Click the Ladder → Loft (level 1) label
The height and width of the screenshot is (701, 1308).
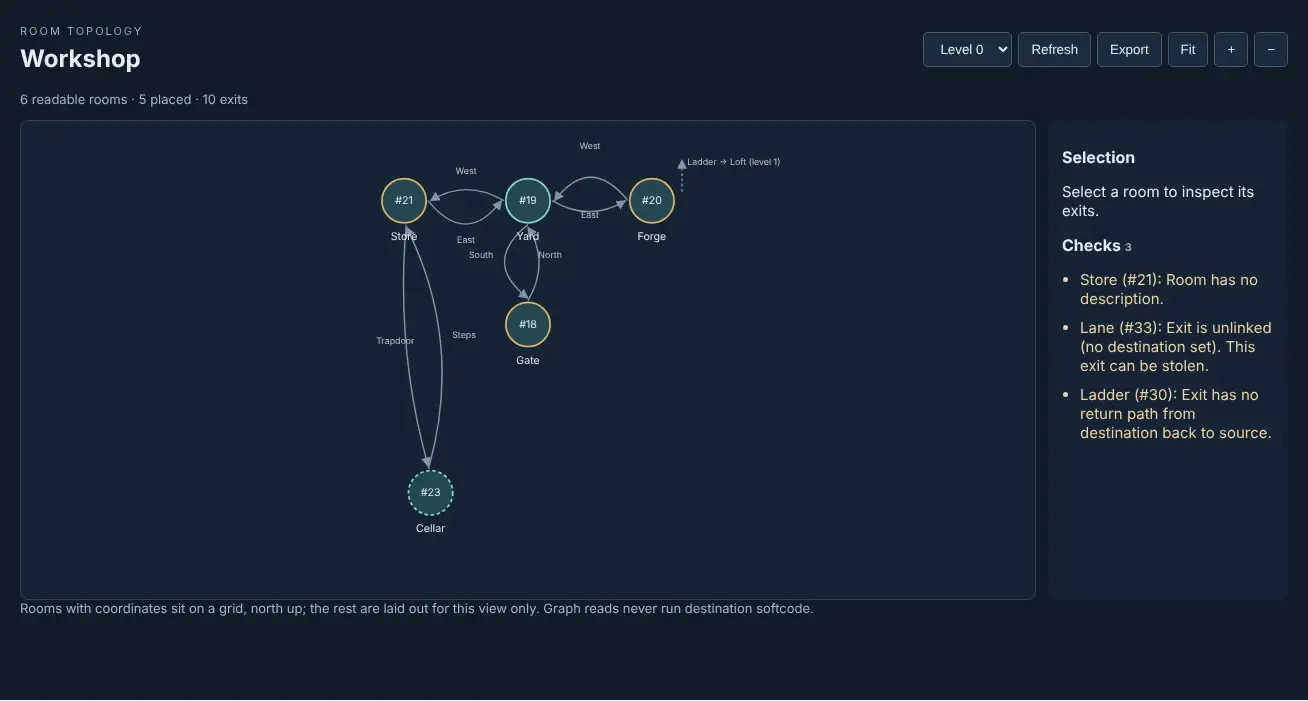pos(734,162)
